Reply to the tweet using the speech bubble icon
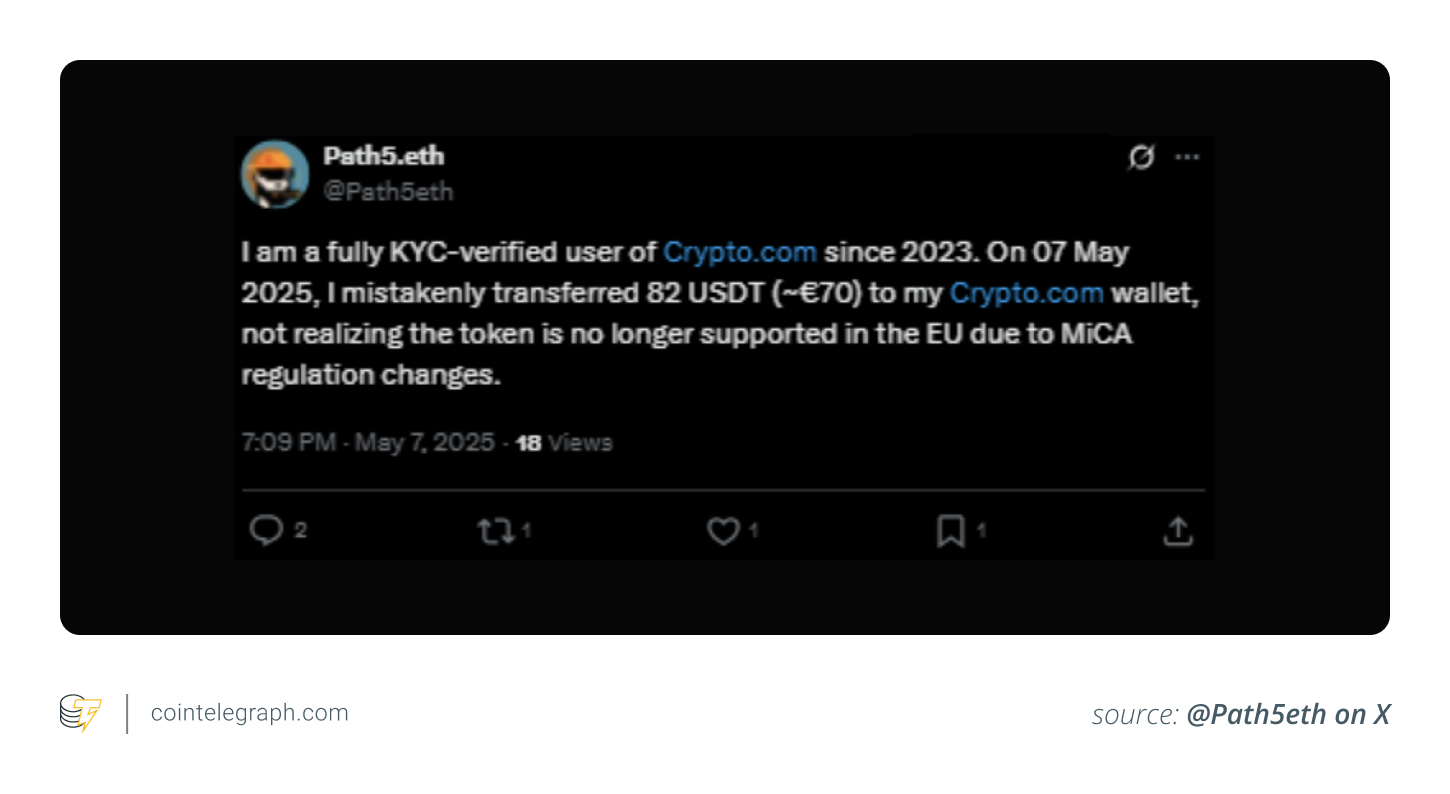Viewport: 1450px width, 794px height. pyautogui.click(x=265, y=530)
